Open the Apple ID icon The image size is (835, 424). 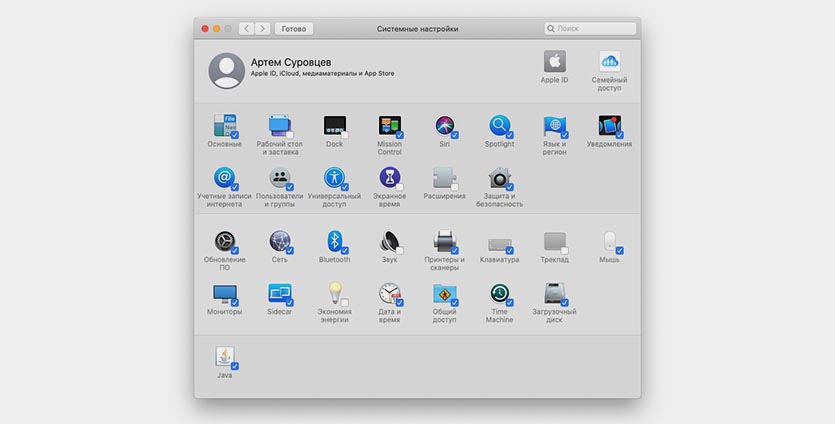tap(554, 61)
